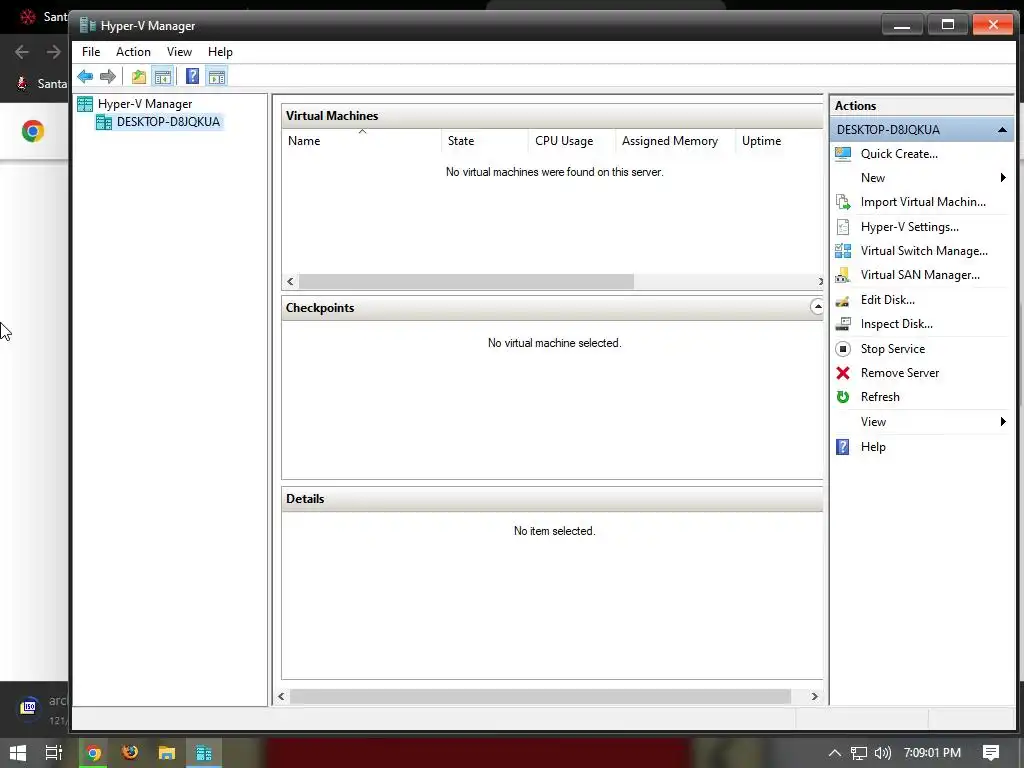1024x768 pixels.
Task: Click the Stop Service icon
Action: [843, 349]
